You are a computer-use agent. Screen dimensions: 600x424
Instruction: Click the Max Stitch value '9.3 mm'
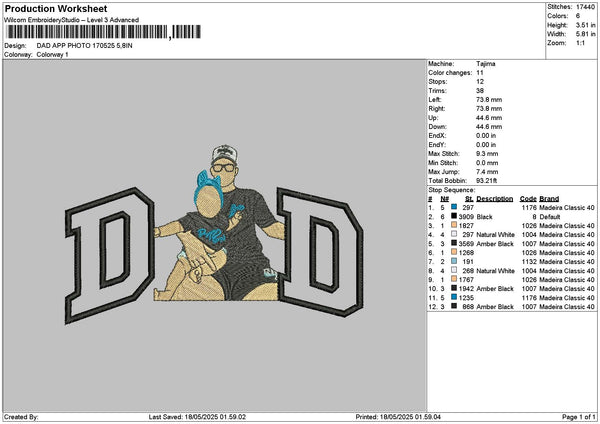pyautogui.click(x=487, y=154)
